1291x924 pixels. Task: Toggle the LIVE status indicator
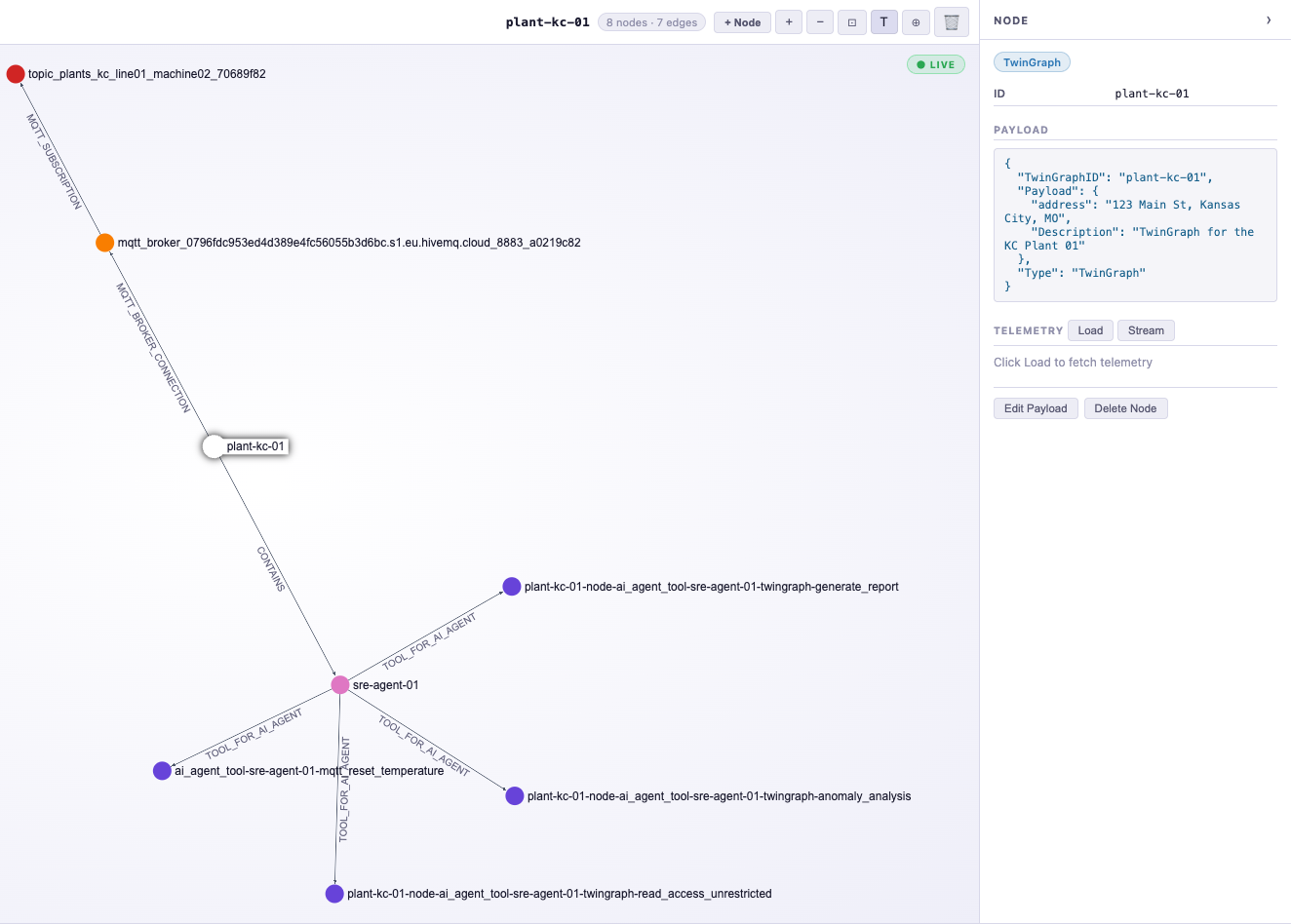(935, 63)
